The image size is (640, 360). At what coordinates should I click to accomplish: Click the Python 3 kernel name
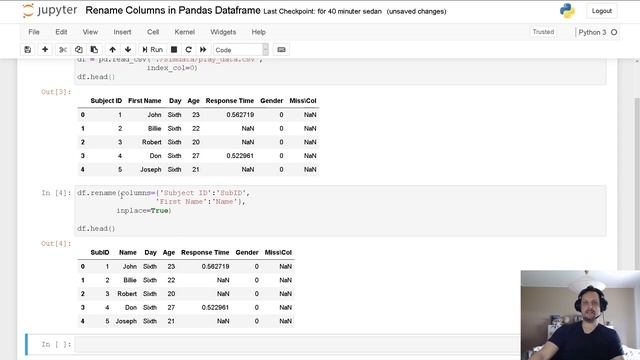click(592, 32)
